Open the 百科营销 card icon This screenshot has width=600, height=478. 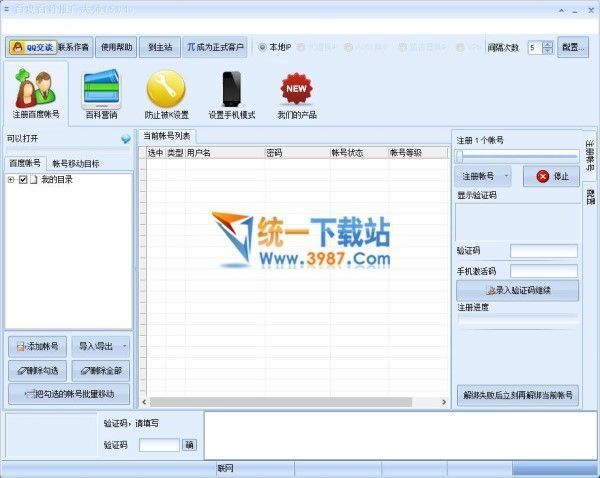click(x=101, y=93)
